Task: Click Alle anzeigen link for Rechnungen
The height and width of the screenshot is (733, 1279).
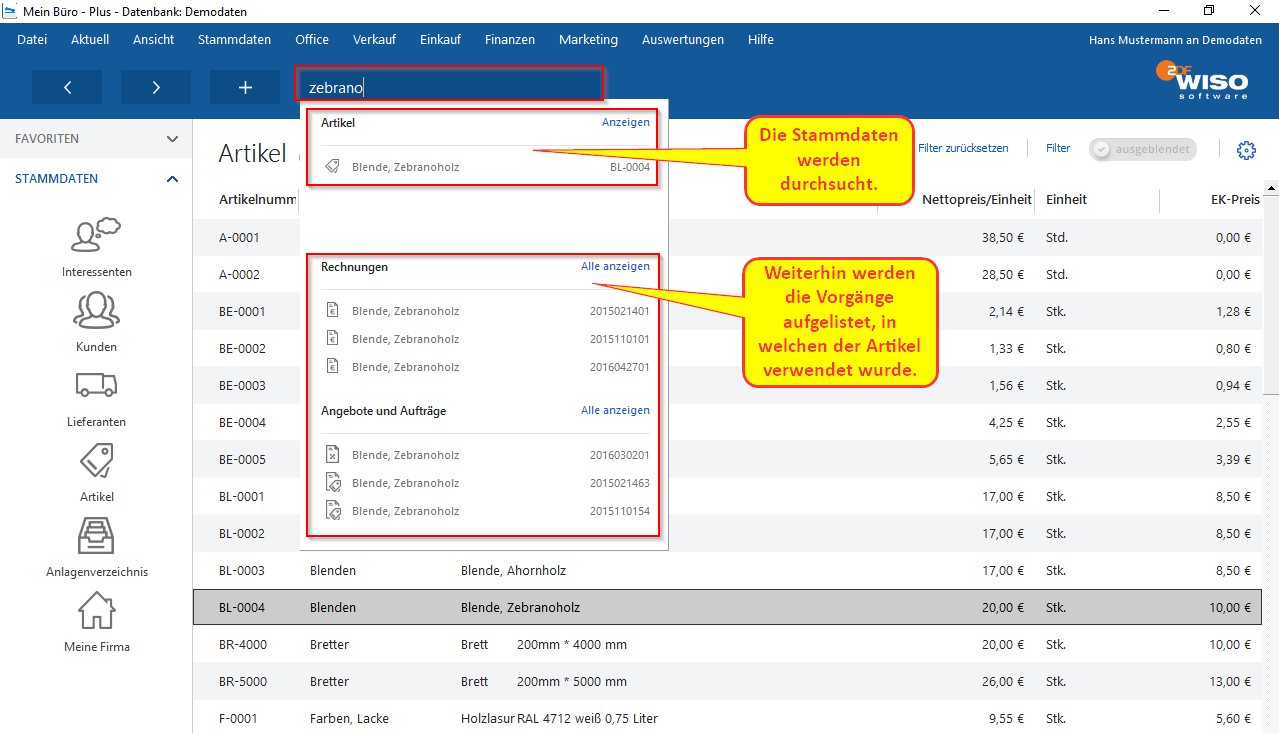Action: (615, 267)
